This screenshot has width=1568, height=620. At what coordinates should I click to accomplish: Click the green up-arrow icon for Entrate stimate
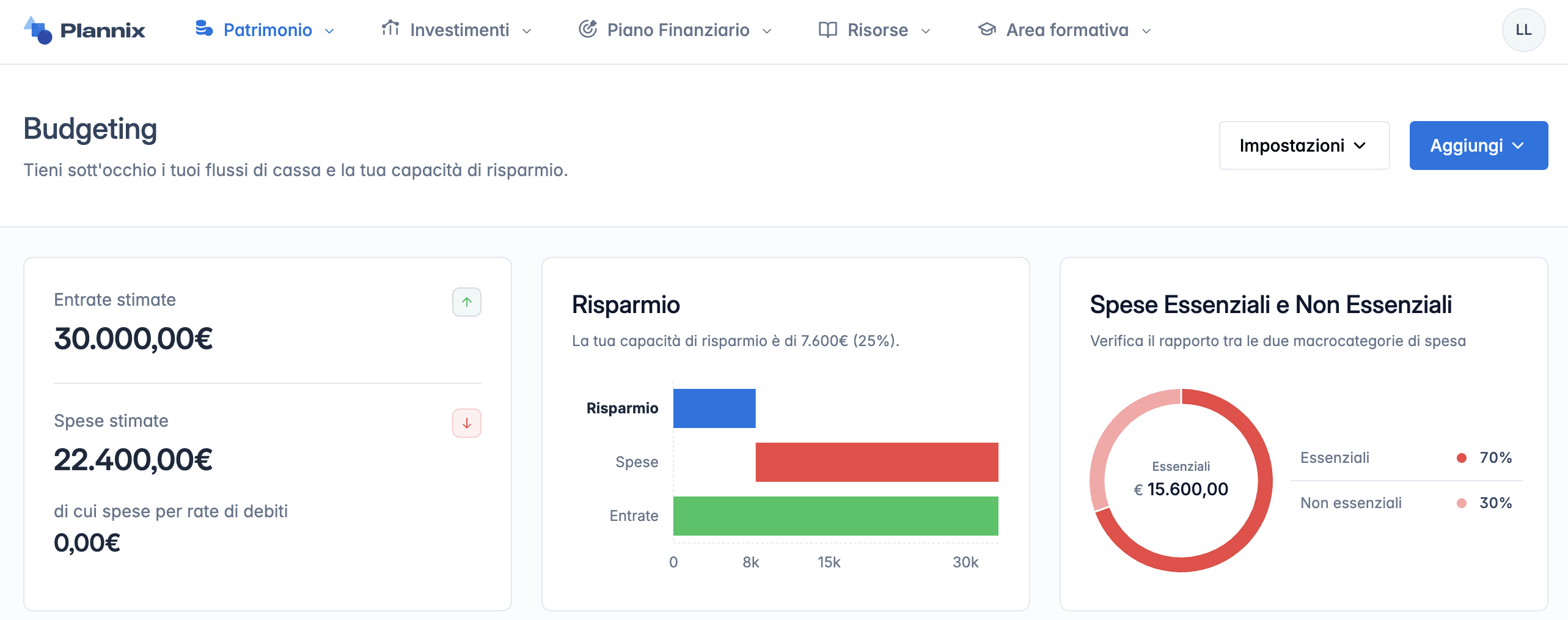tap(467, 302)
